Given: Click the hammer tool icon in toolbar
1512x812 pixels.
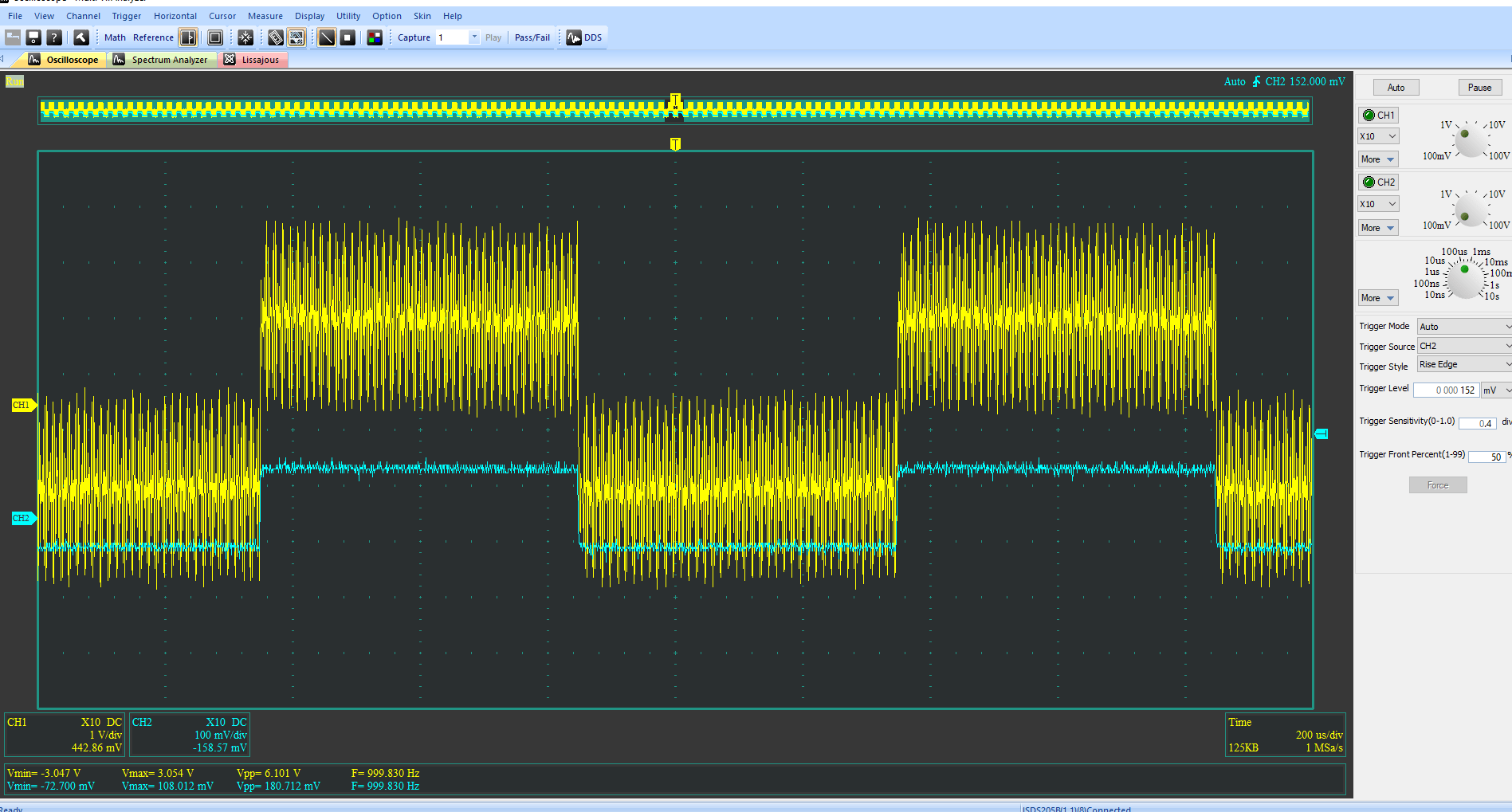Looking at the screenshot, I should coord(81,37).
